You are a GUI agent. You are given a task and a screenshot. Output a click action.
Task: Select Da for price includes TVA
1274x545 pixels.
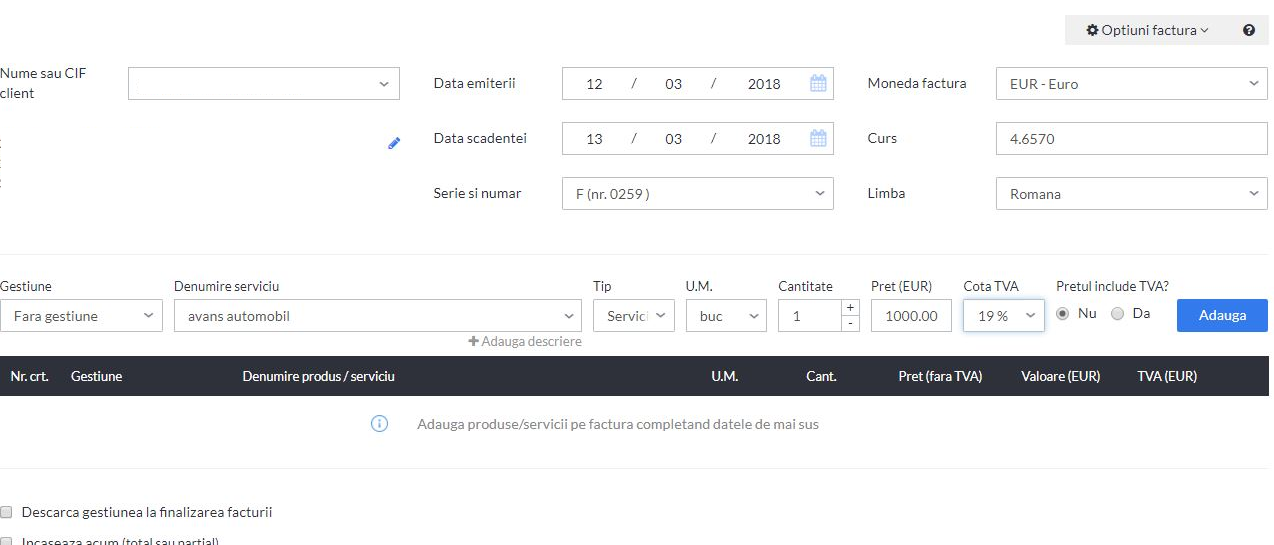(x=1117, y=314)
